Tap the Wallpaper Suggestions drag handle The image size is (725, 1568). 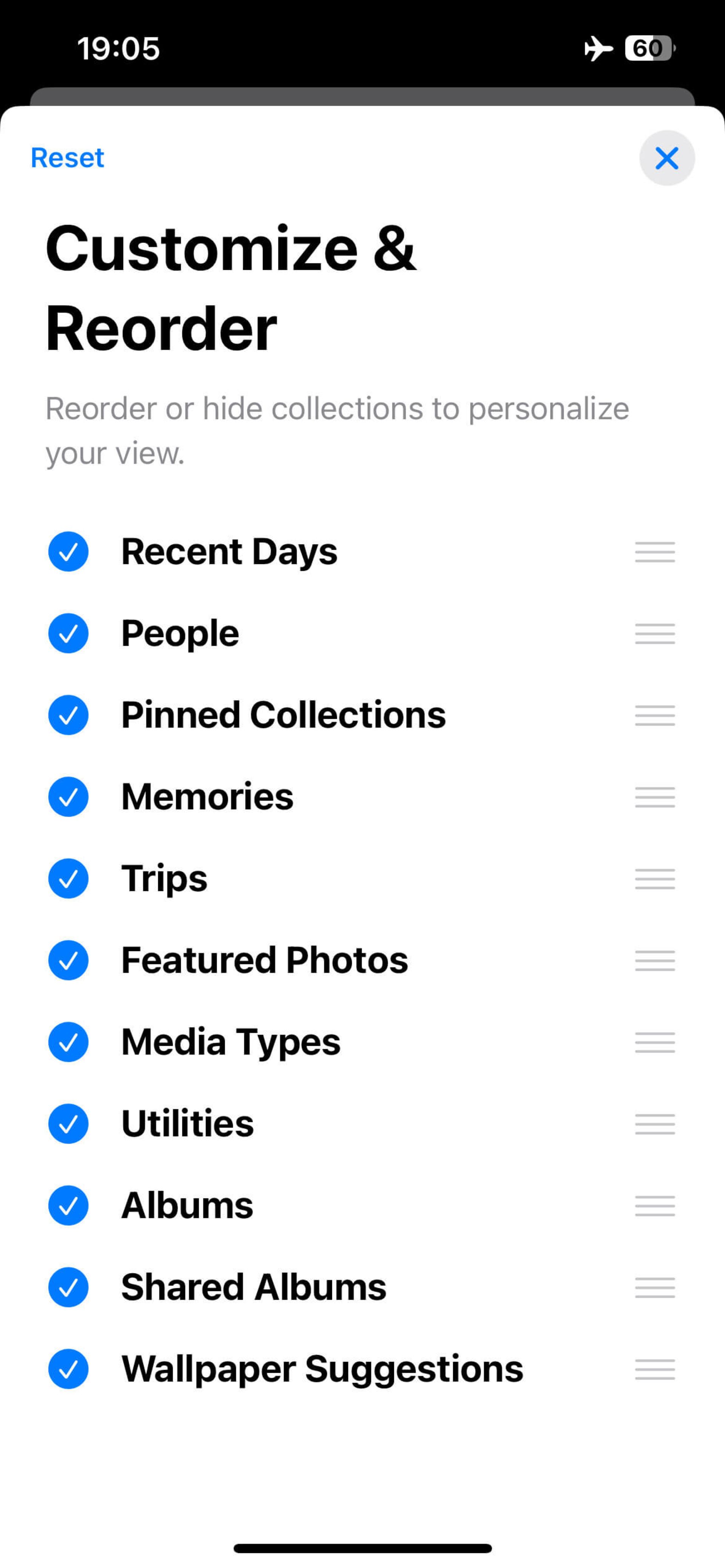click(654, 1369)
